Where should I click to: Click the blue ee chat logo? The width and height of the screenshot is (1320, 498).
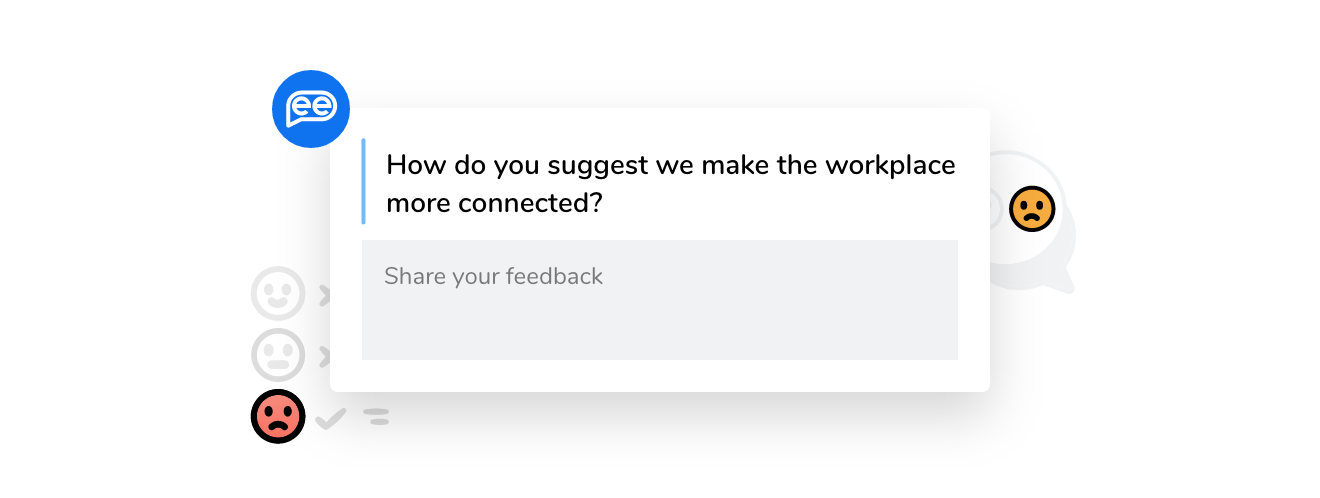click(x=311, y=109)
